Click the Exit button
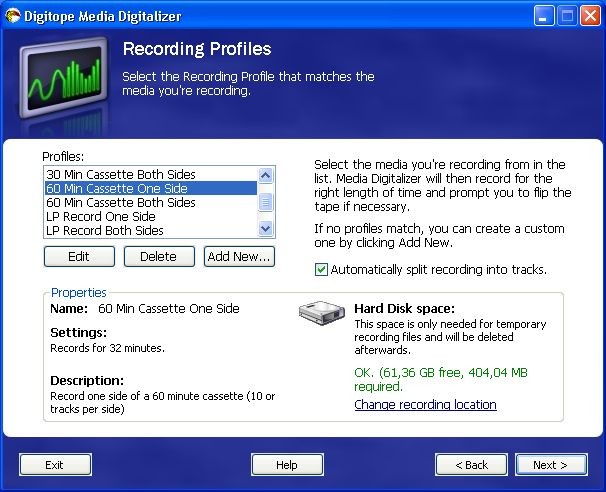This screenshot has width=606, height=492. coord(55,465)
